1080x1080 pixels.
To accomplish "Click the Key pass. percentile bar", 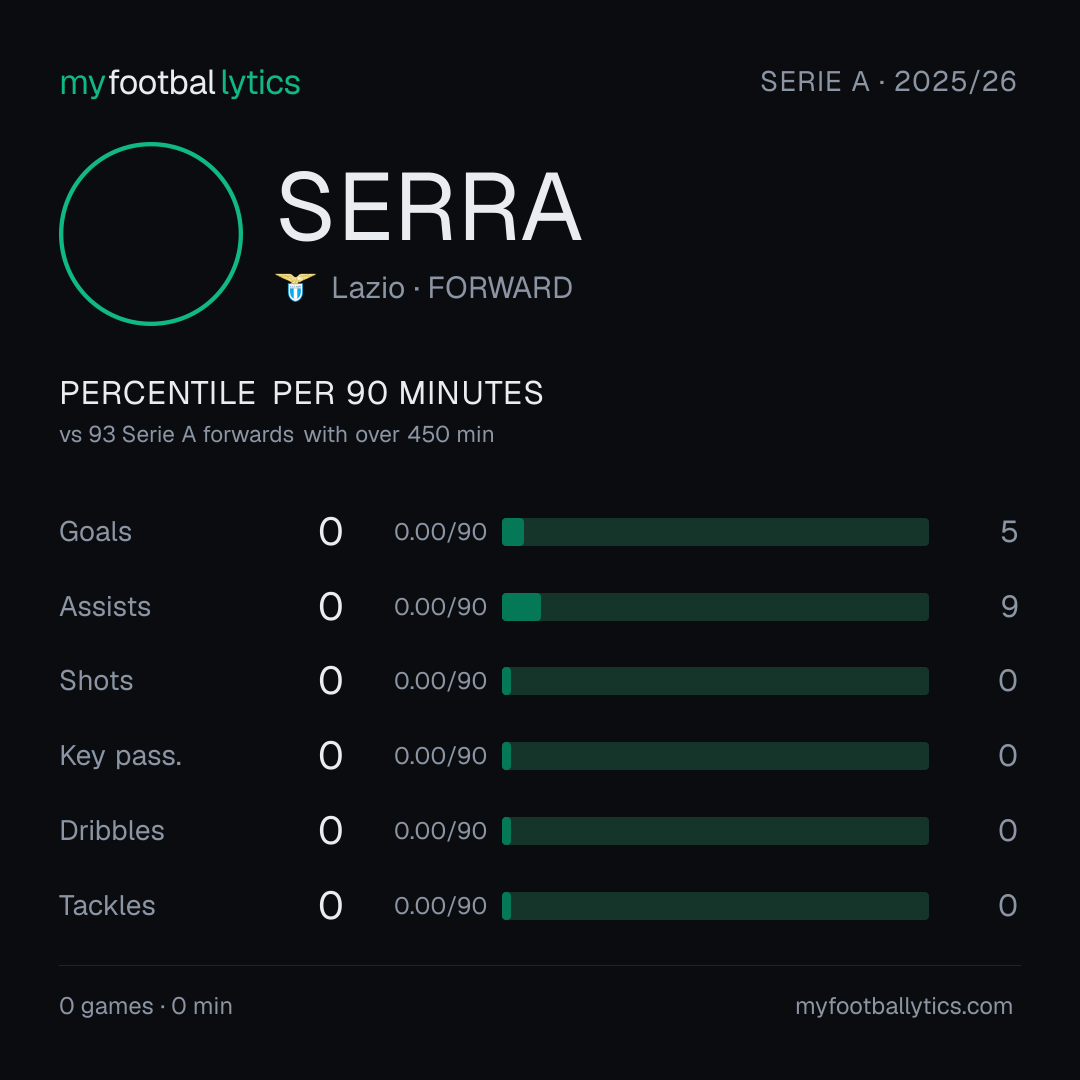I will [715, 756].
